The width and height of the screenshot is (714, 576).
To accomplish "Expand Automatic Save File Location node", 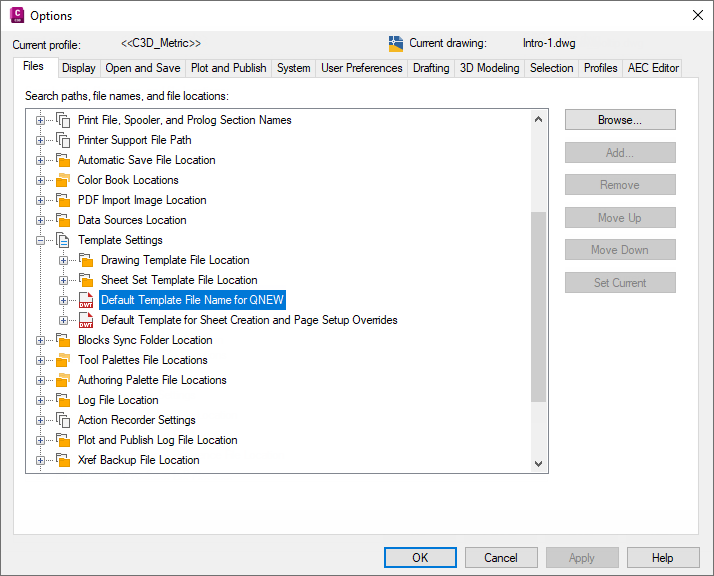I will pyautogui.click(x=41, y=161).
